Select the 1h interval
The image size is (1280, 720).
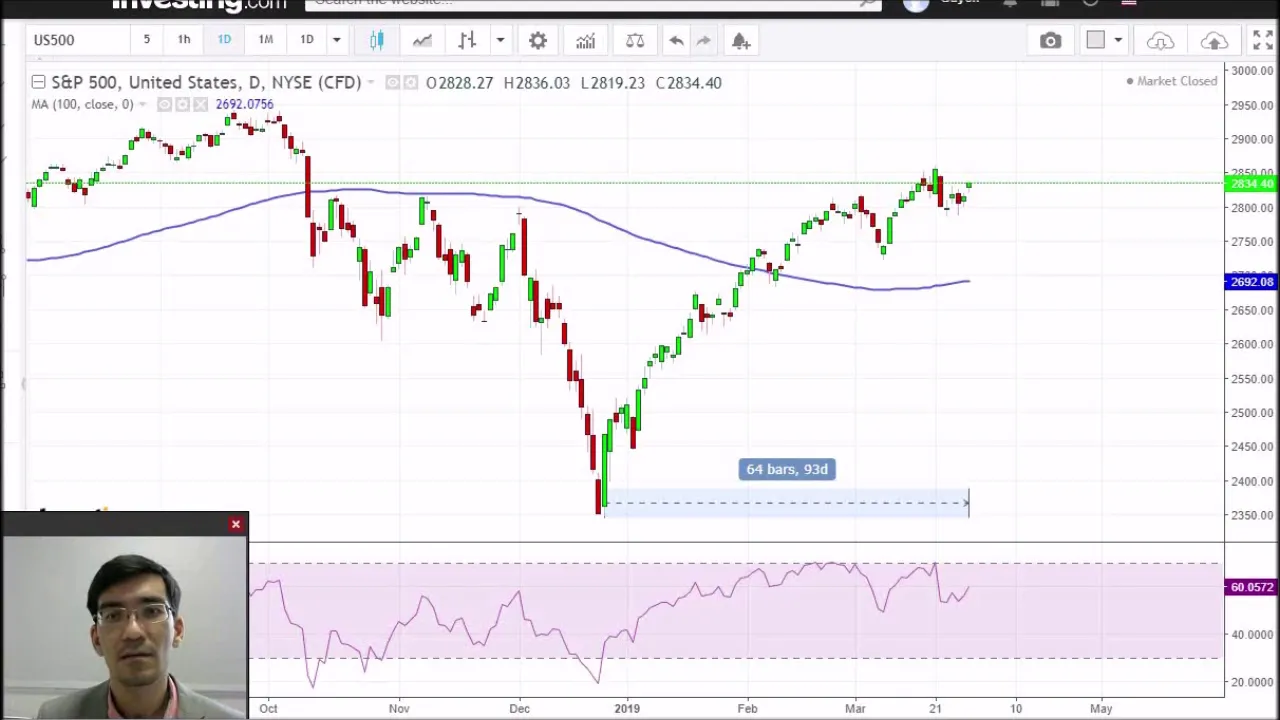pyautogui.click(x=184, y=40)
